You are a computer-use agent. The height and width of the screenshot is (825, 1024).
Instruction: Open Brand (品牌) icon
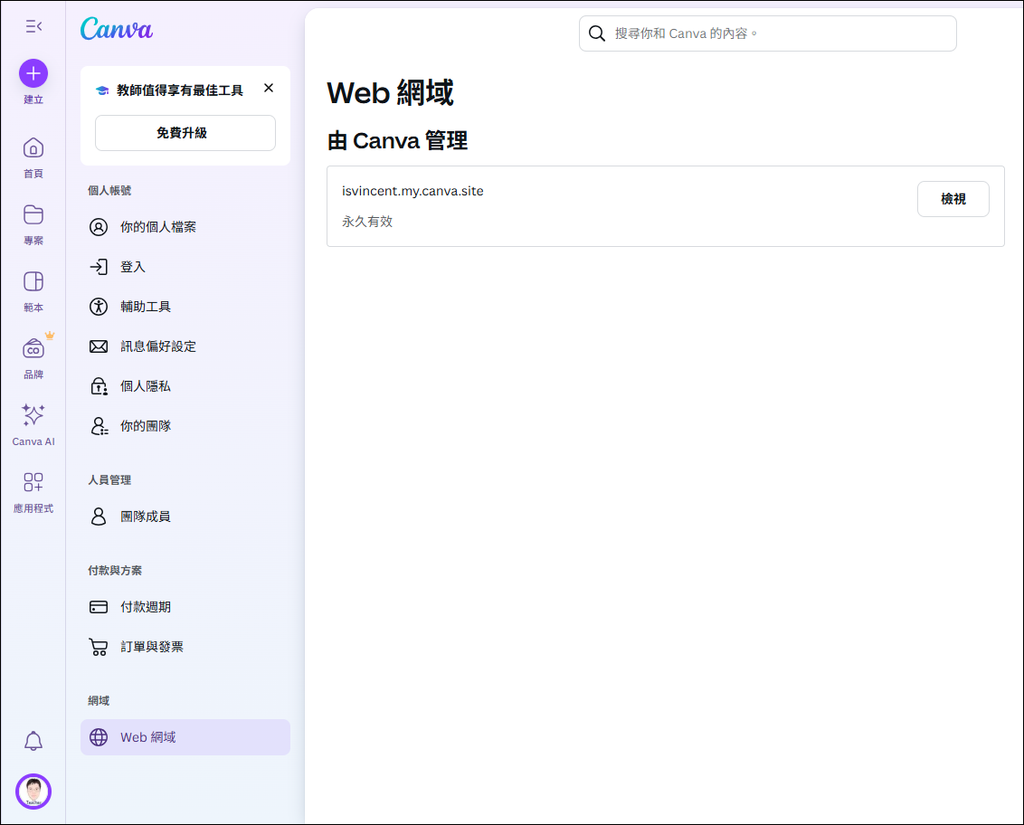(33, 349)
